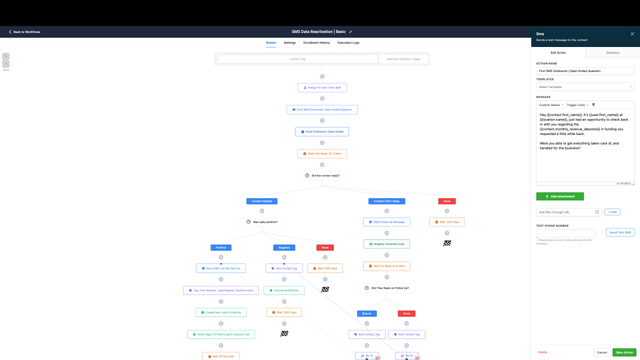Viewport: 640px width, 360px height.
Task: Focus the Test Phone Number field
Action: pyautogui.click(x=566, y=233)
